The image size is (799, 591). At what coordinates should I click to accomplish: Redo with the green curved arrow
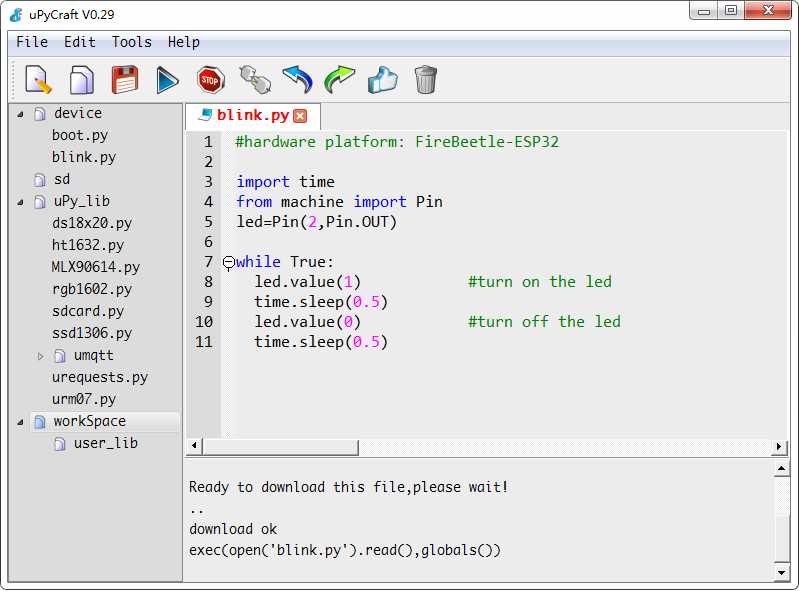tap(339, 79)
